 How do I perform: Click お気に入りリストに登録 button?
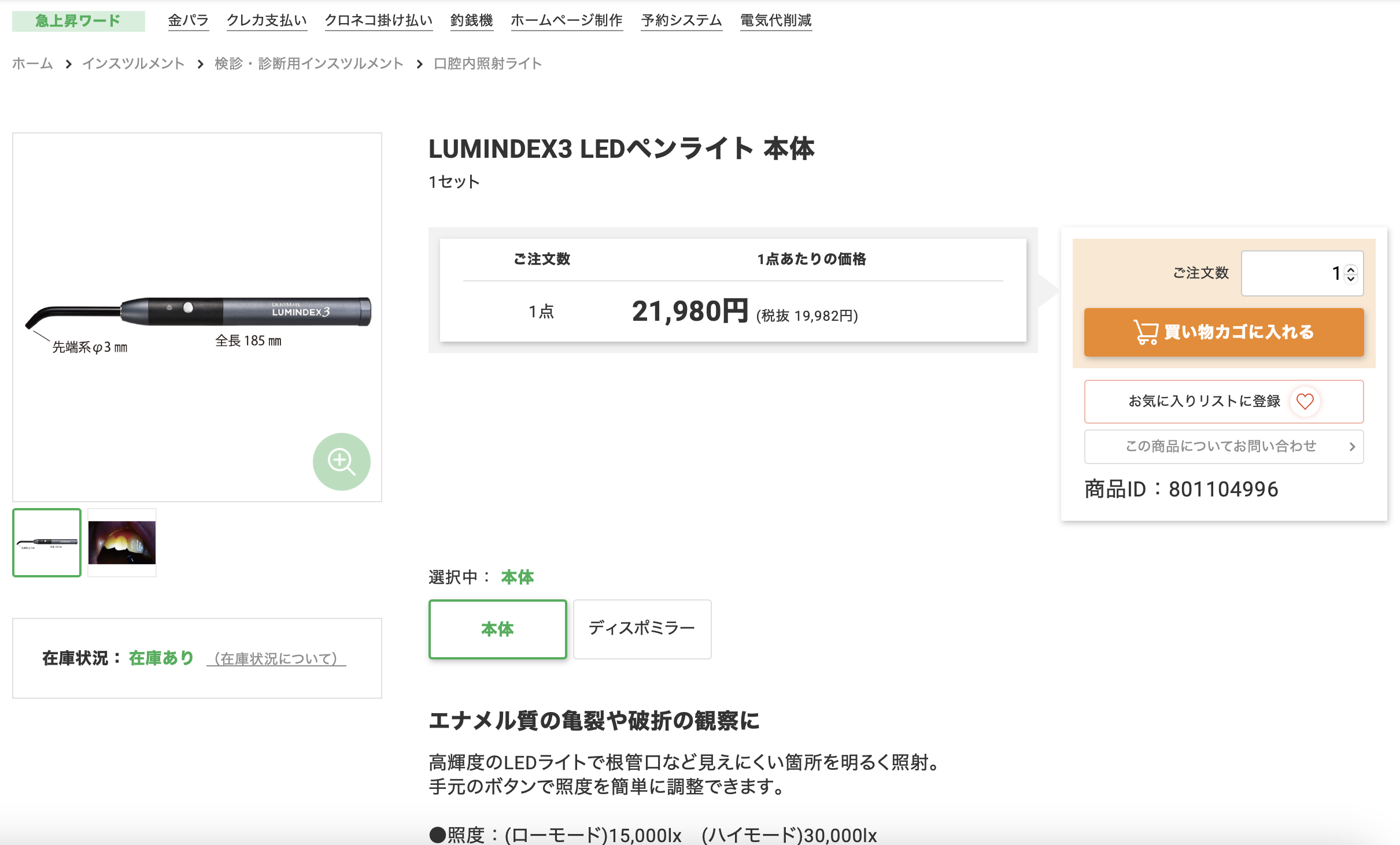[1224, 401]
